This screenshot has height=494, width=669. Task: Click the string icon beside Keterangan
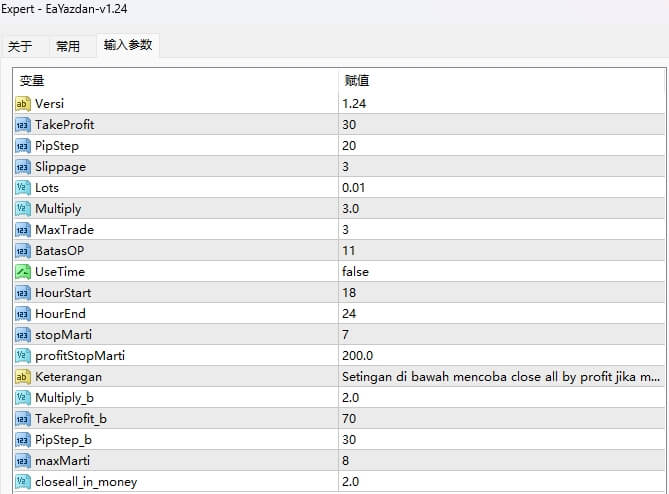(23, 377)
